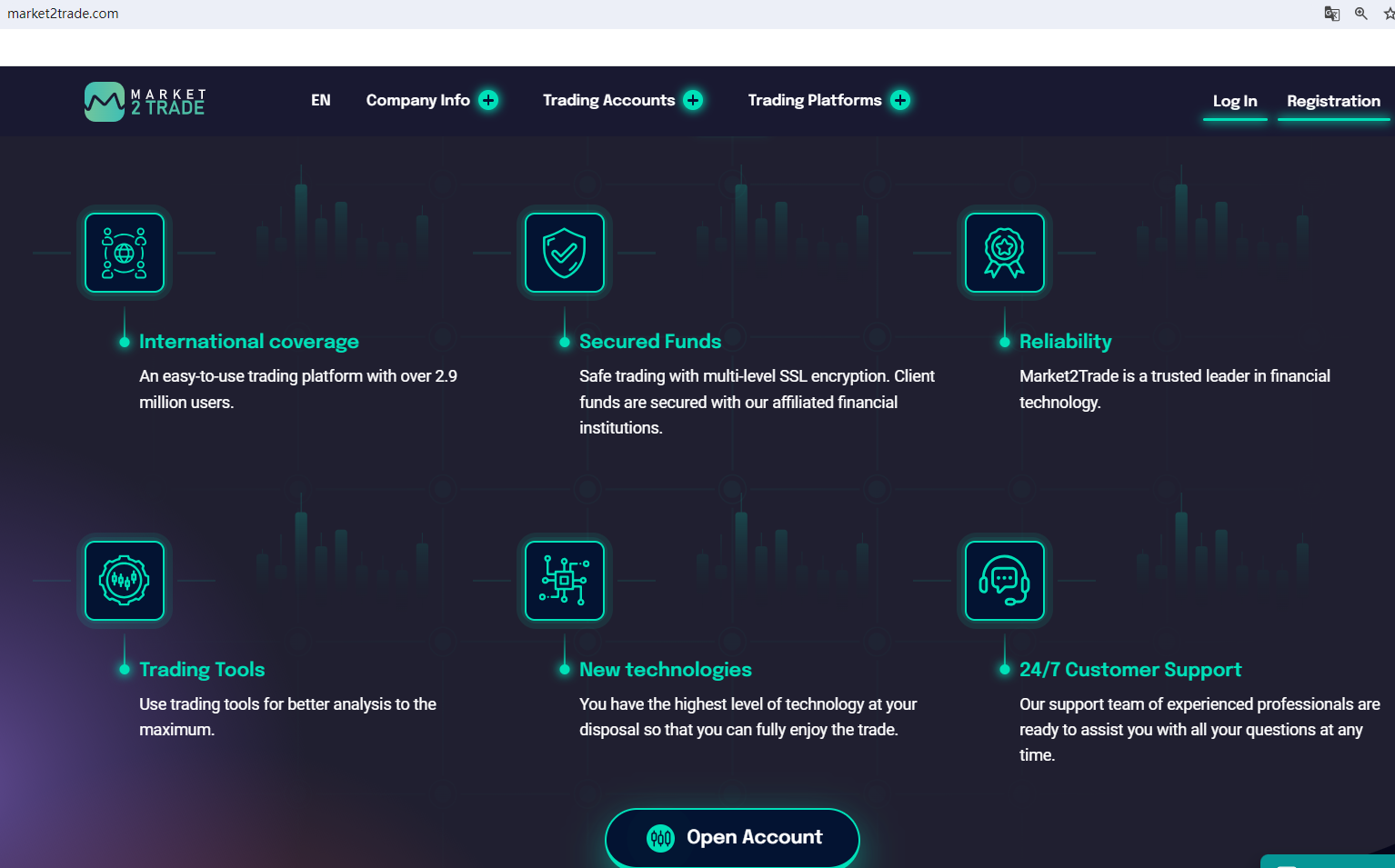The image size is (1395, 868).
Task: Click the Reliability heading
Action: (x=1066, y=342)
